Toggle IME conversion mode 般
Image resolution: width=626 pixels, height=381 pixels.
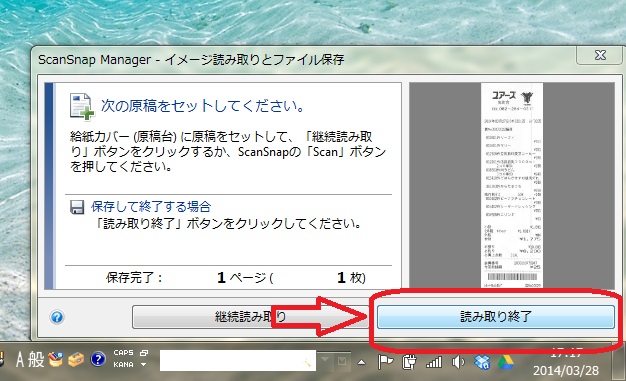tap(36, 359)
